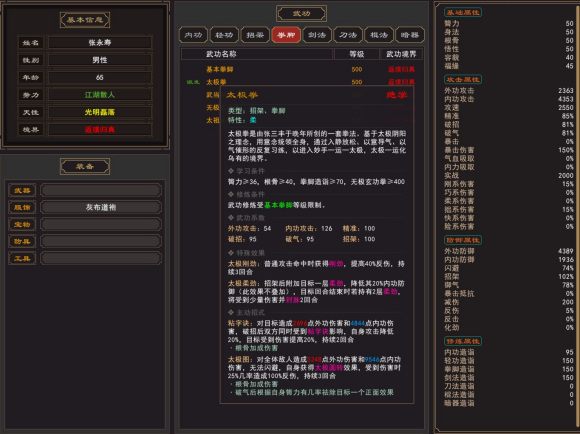Click the equipped 灰布道袍 clothing slot

(101, 208)
